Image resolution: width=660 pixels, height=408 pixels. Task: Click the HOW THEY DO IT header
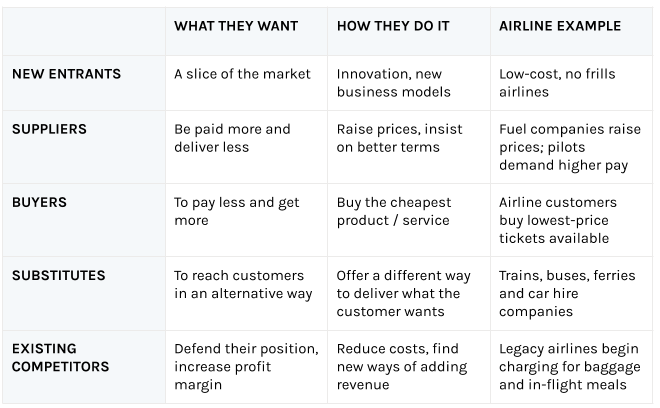click(394, 26)
